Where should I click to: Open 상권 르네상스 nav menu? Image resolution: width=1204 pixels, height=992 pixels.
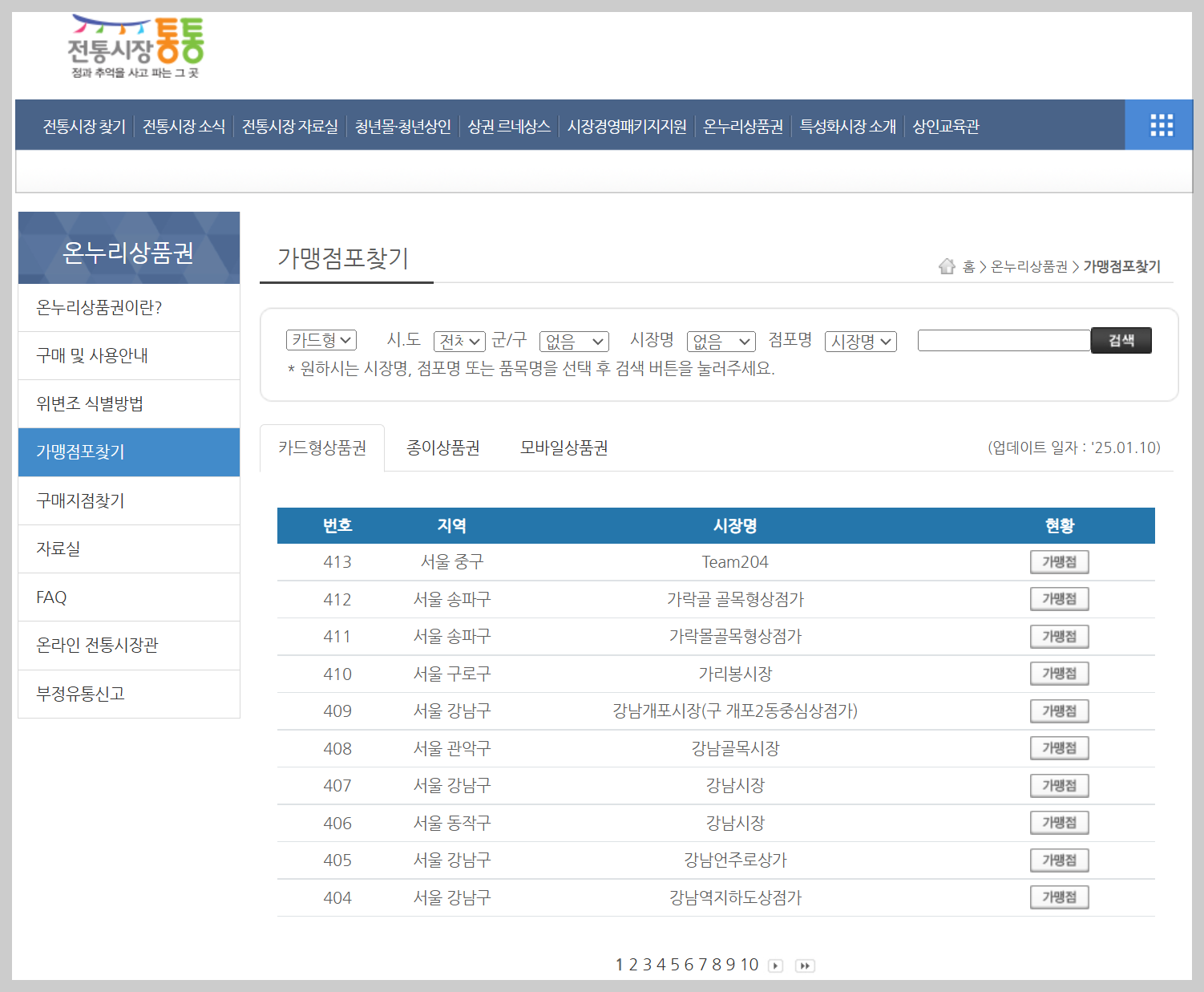tap(509, 126)
